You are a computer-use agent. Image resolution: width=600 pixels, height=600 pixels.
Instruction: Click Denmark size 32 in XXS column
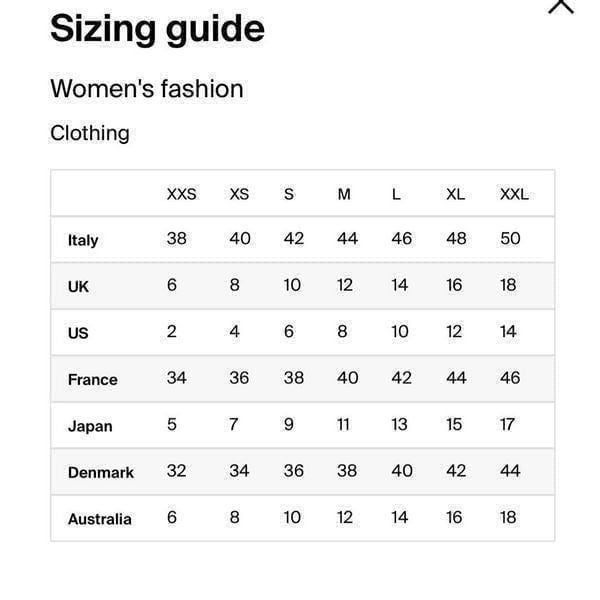click(x=176, y=471)
